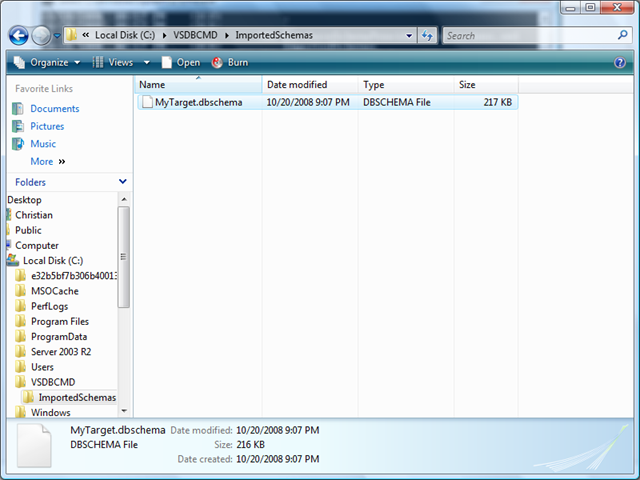
Task: Click Burn in the toolbar
Action: (x=230, y=62)
